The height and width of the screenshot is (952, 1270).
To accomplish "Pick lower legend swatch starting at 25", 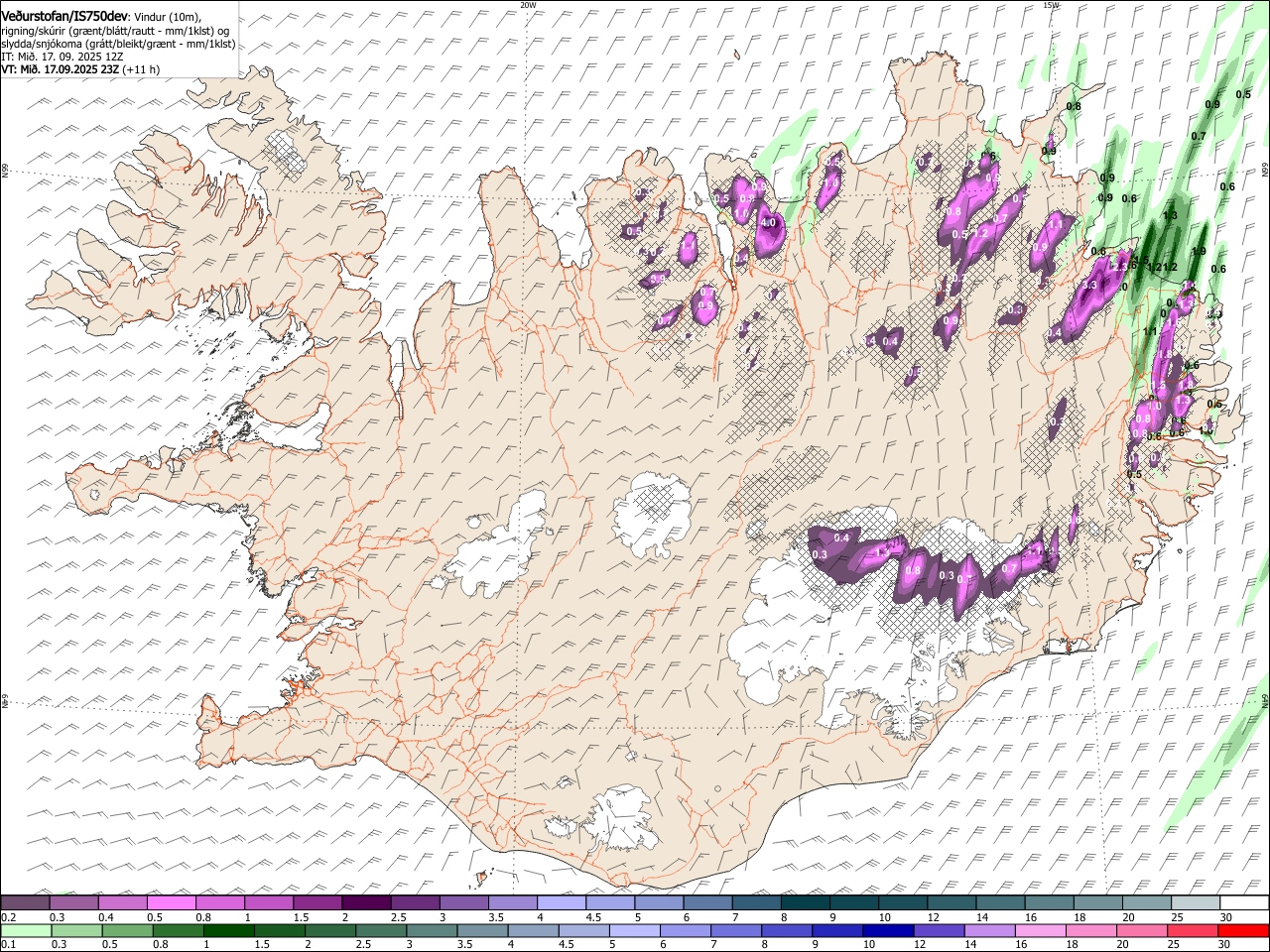I will click(1191, 930).
